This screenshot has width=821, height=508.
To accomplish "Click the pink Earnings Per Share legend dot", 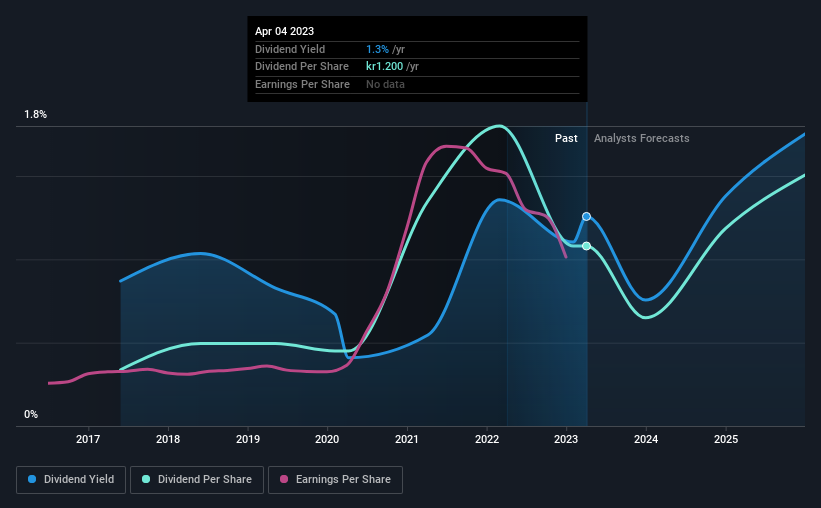I will (284, 479).
